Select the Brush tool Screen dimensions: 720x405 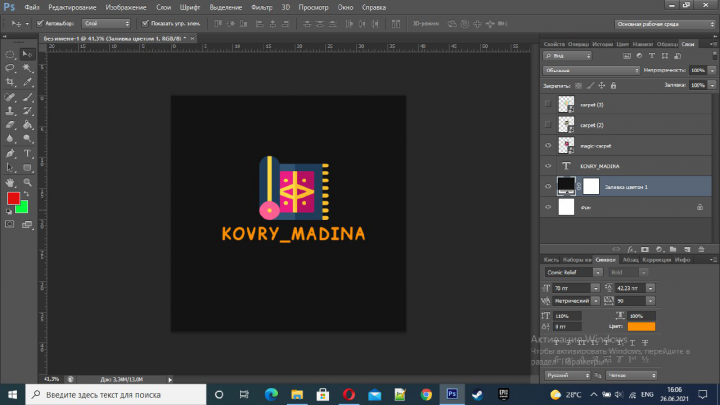[28, 97]
